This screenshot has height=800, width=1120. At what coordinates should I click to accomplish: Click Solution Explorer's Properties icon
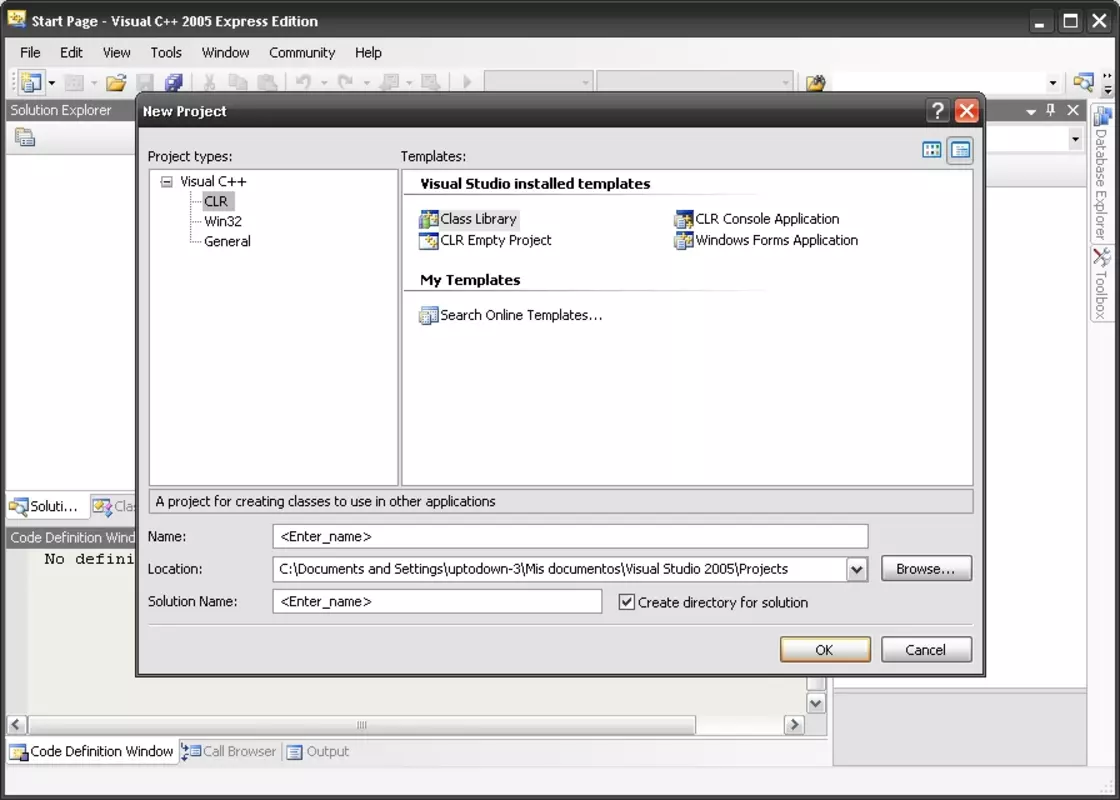click(x=25, y=137)
